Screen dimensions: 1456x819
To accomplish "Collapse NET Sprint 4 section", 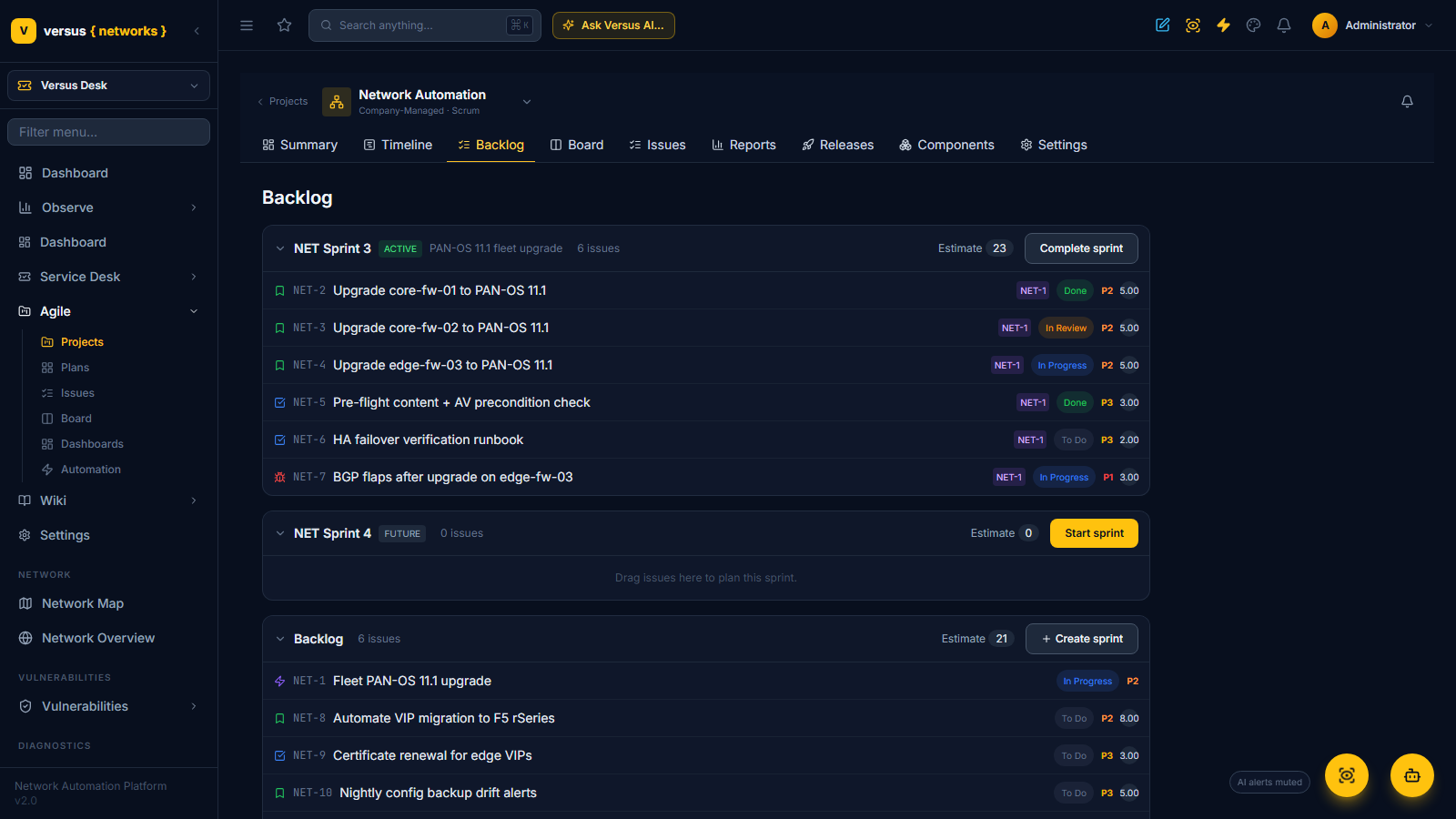I will (280, 533).
